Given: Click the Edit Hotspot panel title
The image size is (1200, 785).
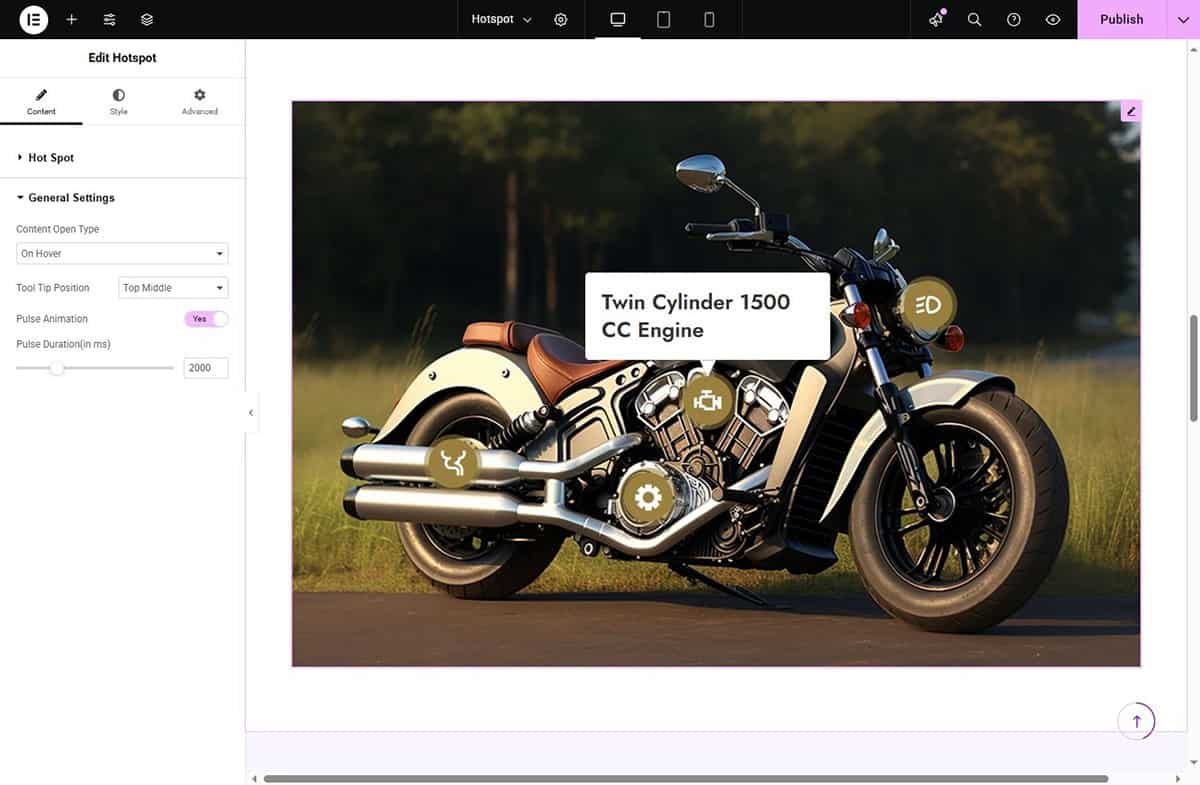Looking at the screenshot, I should (x=122, y=58).
